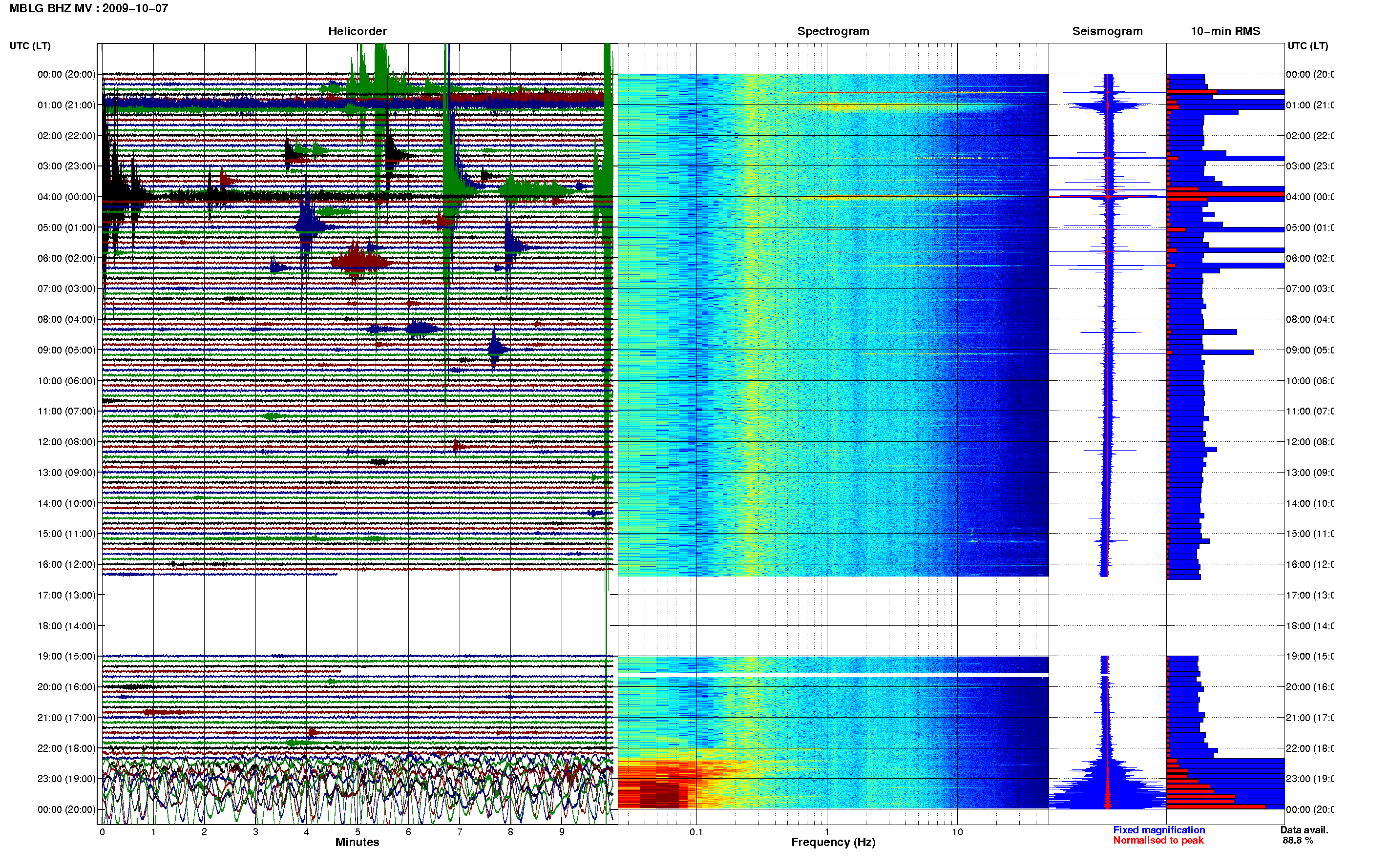Click the large dark red event burst near 06:00 in the helicorder
The image size is (1389, 868).
[361, 263]
